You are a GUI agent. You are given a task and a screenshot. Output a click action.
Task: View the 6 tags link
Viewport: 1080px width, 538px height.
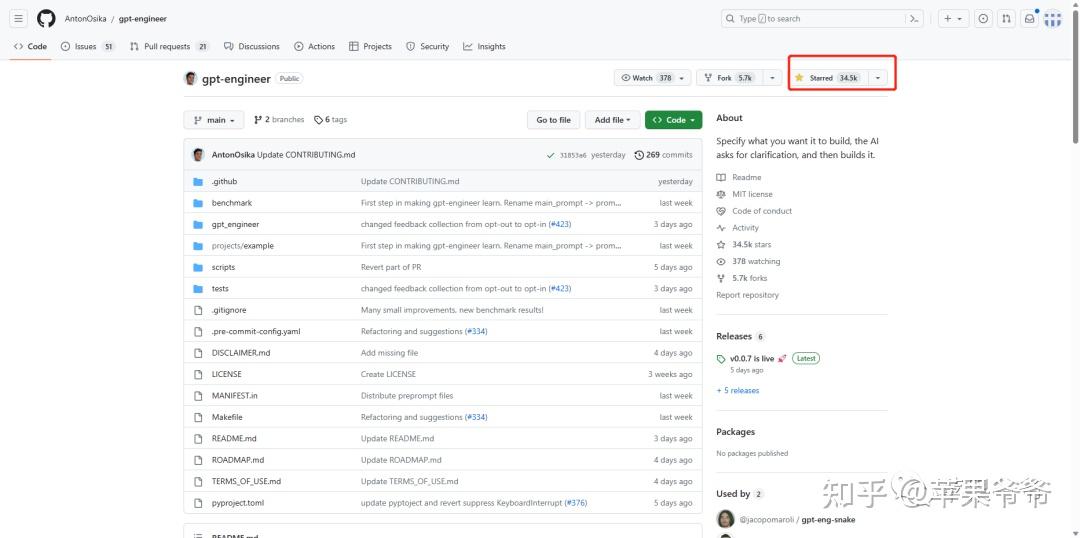coord(331,120)
